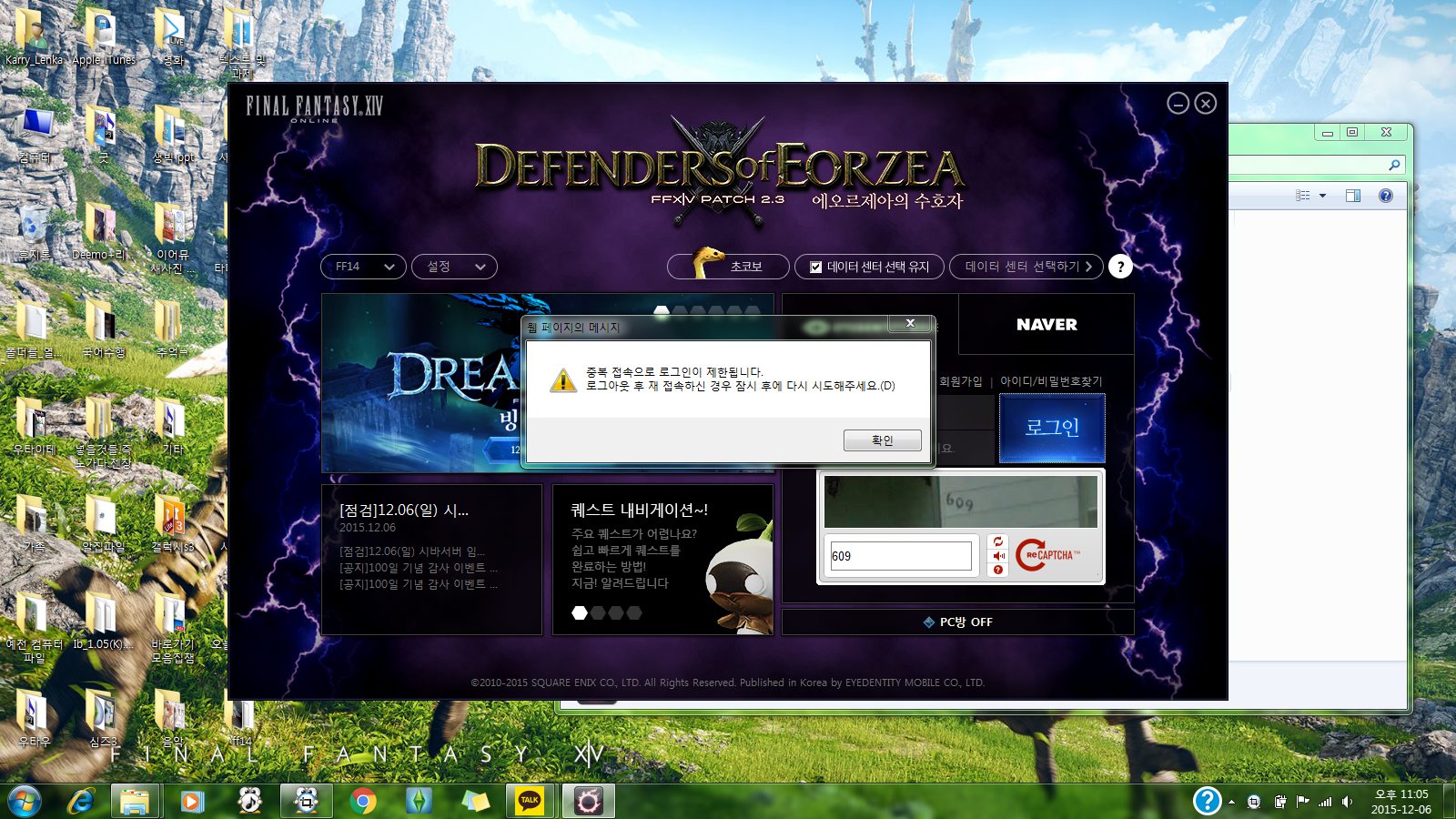
Task: Click the blue 로그인 button
Action: 1052,429
